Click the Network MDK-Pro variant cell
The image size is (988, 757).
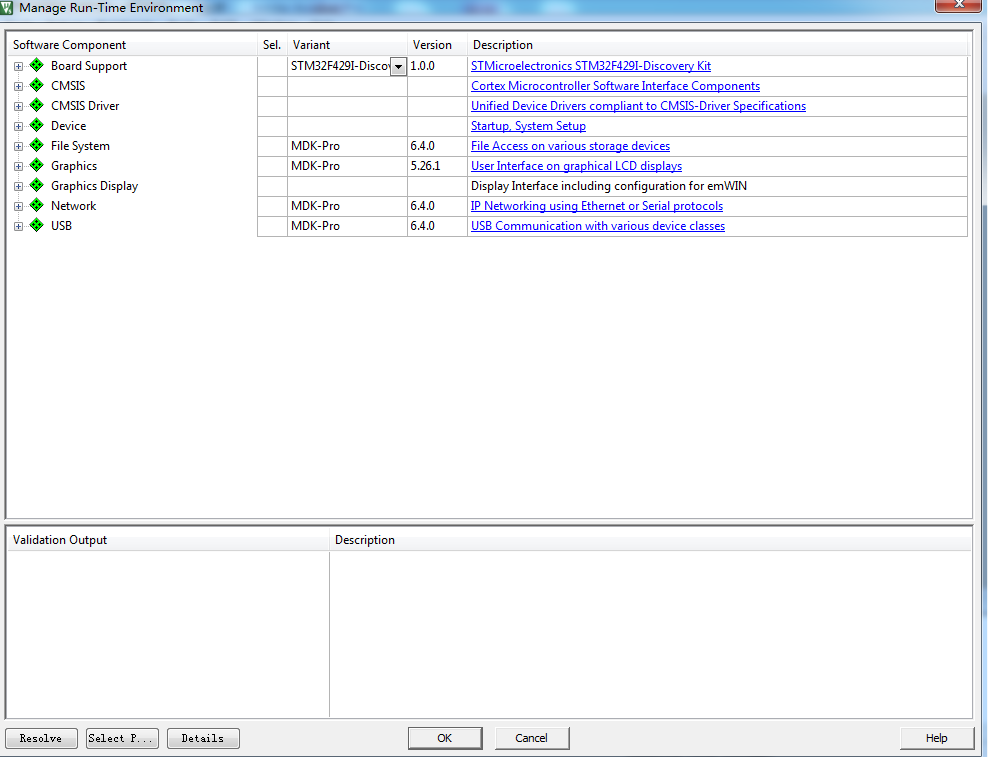347,206
